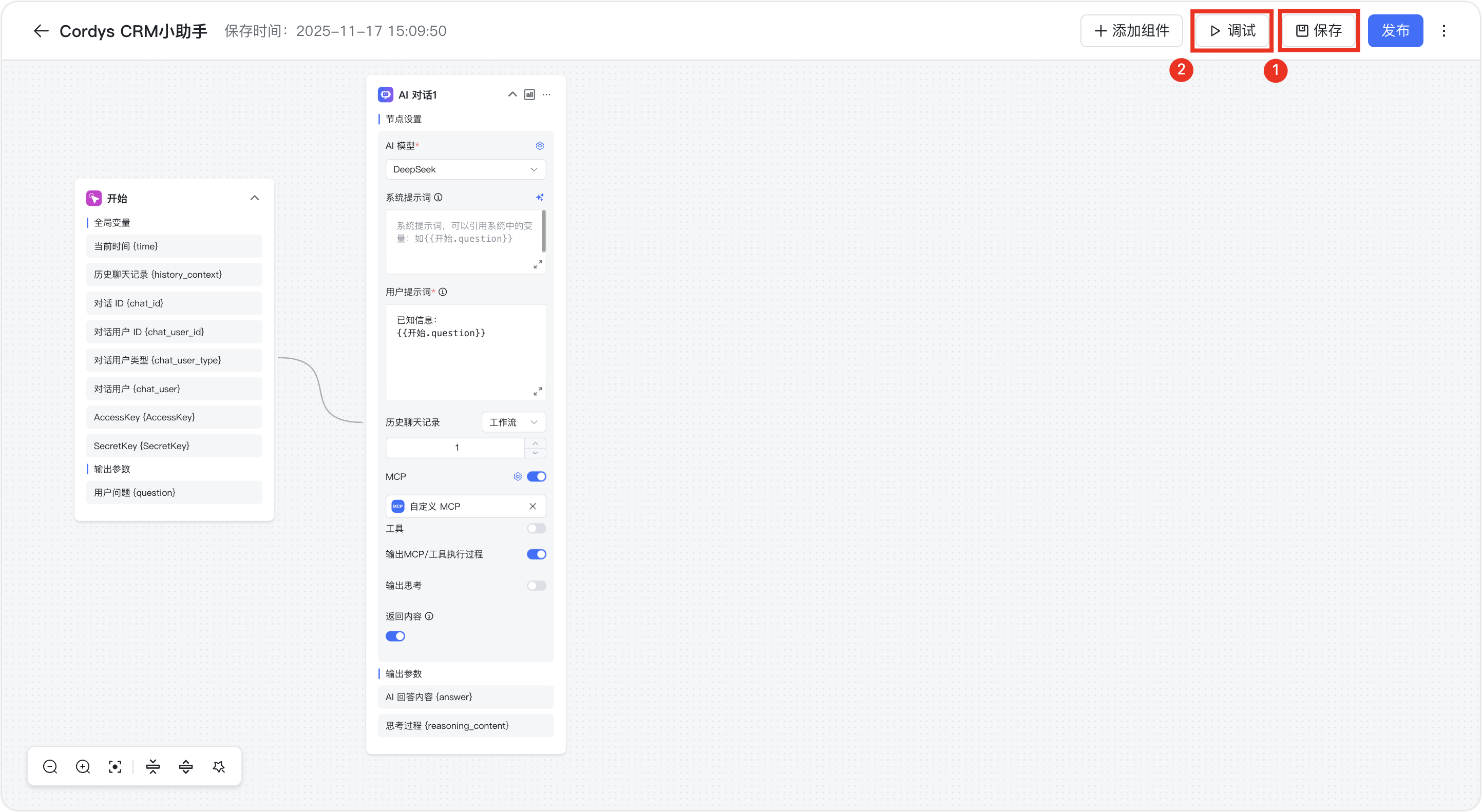Click the fit-to-view icon in the bottom toolbar
The height and width of the screenshot is (812, 1482).
coord(115,766)
